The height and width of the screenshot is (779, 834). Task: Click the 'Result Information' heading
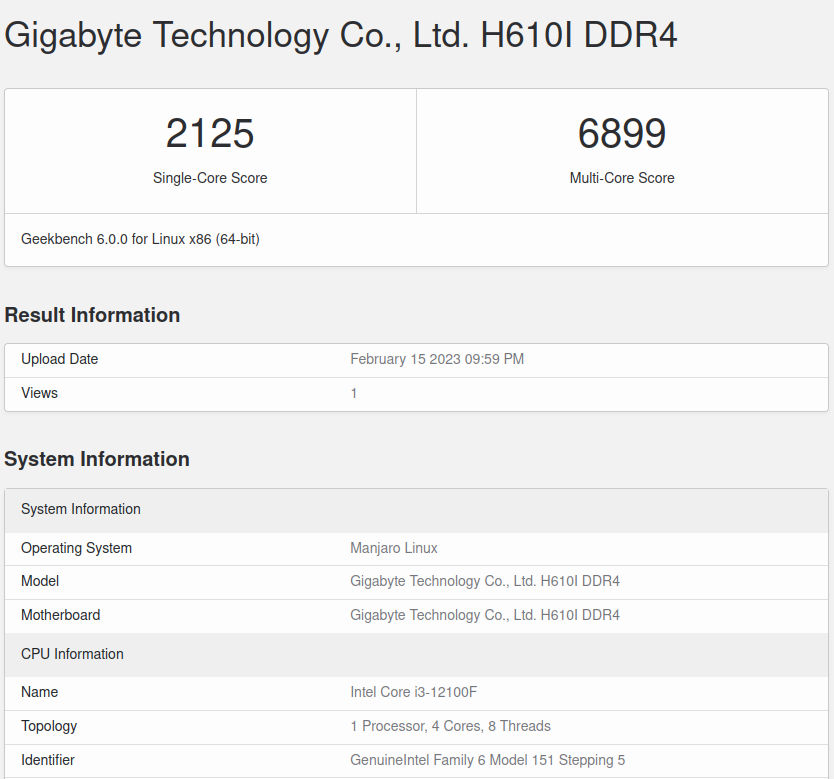point(92,315)
